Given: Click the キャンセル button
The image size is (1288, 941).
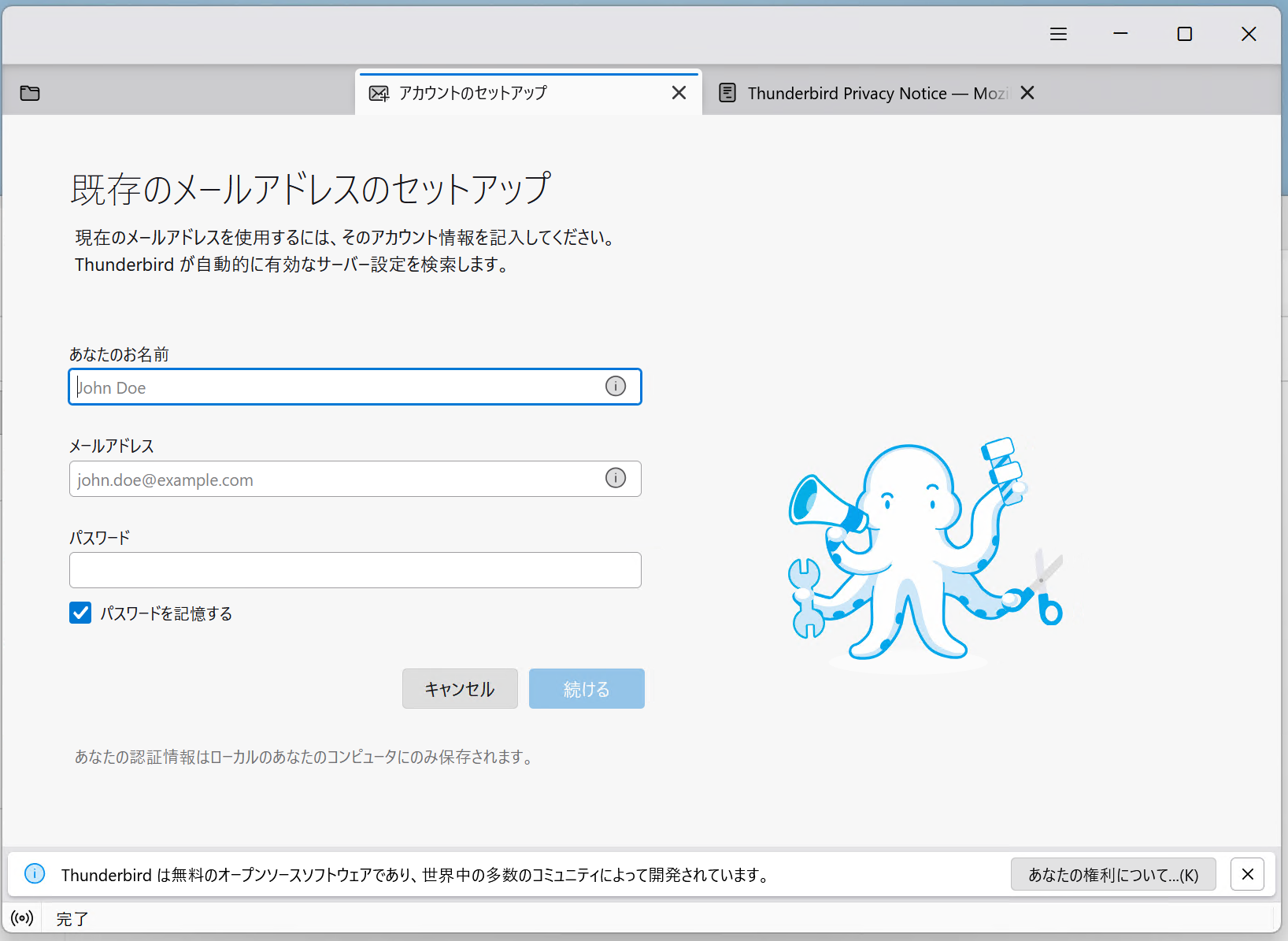Looking at the screenshot, I should pos(460,689).
